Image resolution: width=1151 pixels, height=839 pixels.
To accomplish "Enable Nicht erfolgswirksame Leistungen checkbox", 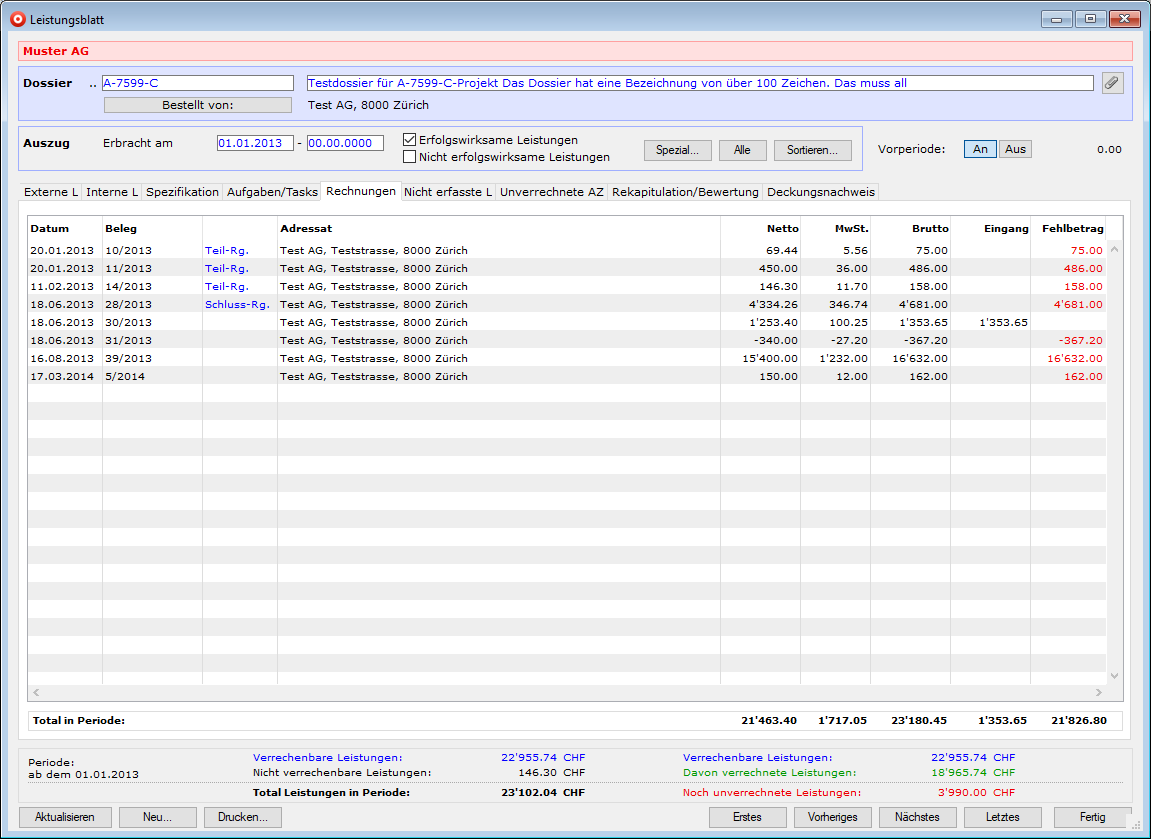I will pos(409,156).
